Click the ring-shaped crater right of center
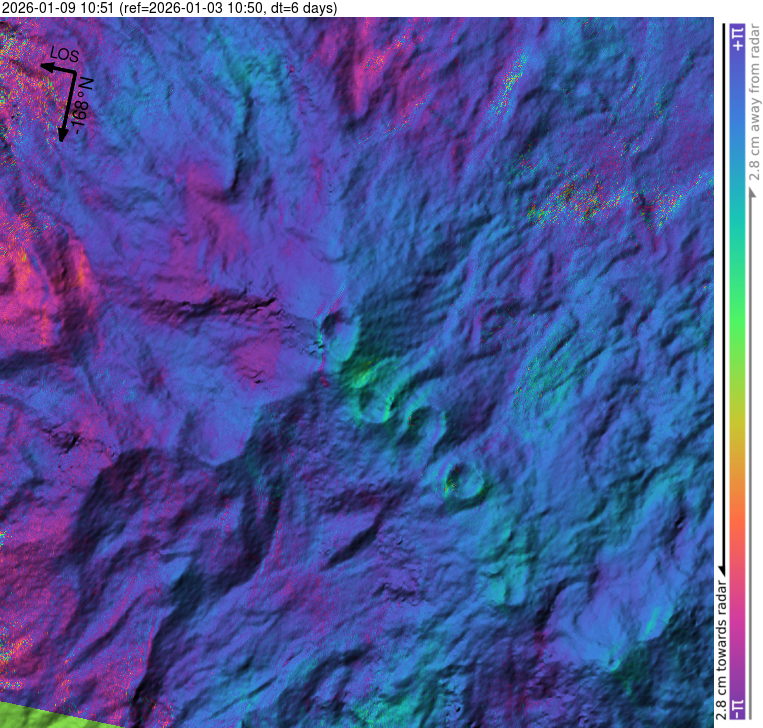The width and height of the screenshot is (763, 728). tap(464, 478)
